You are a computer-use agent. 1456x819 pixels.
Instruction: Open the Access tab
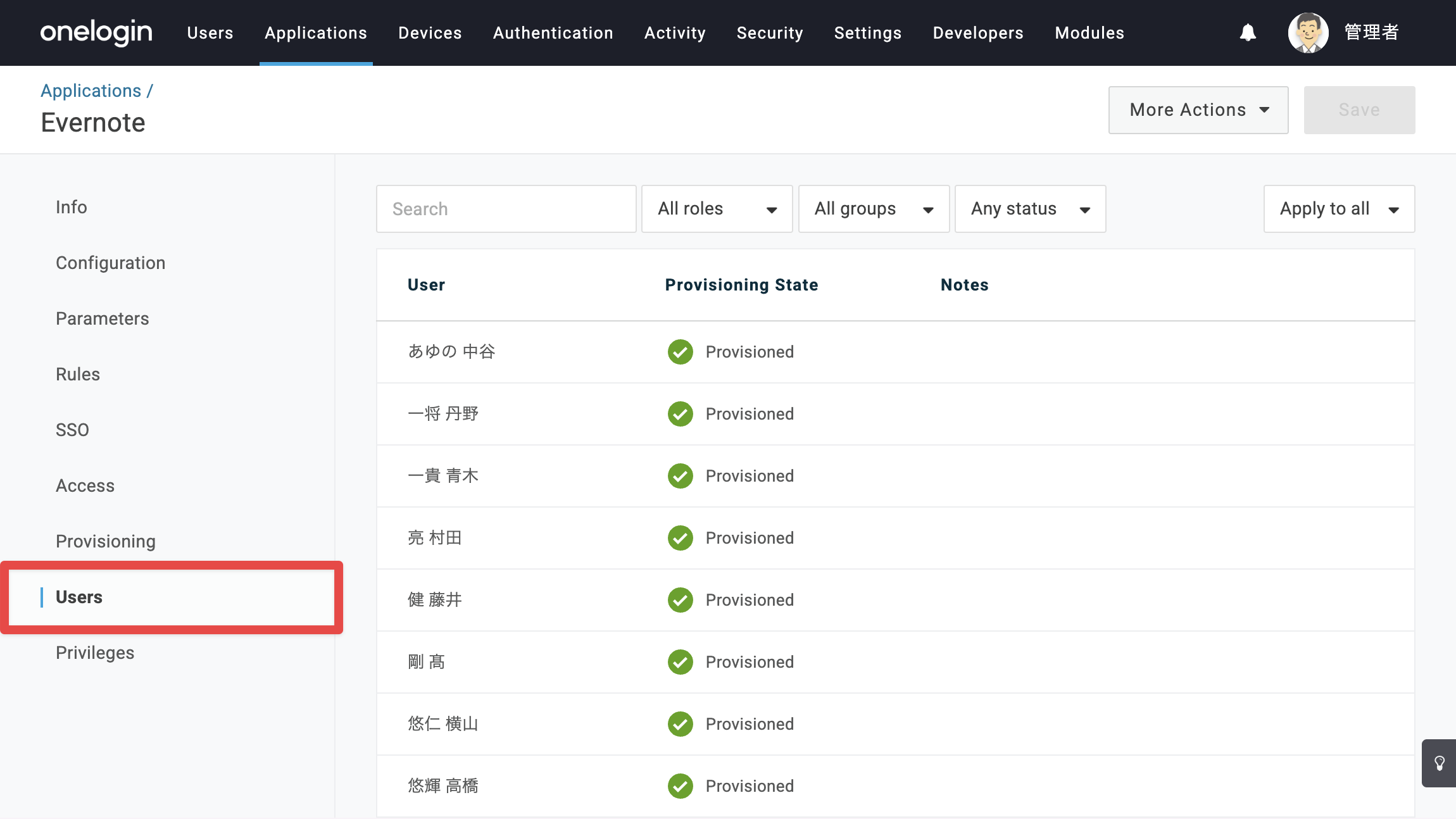[85, 485]
